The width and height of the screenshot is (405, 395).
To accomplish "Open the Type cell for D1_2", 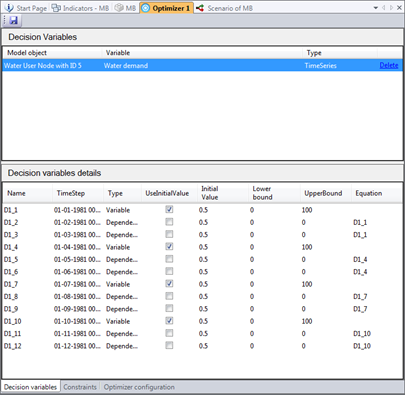I will coord(122,222).
